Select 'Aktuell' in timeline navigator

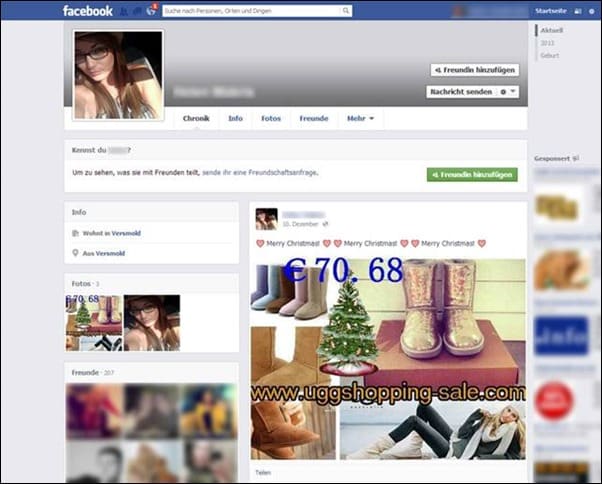tap(551, 30)
